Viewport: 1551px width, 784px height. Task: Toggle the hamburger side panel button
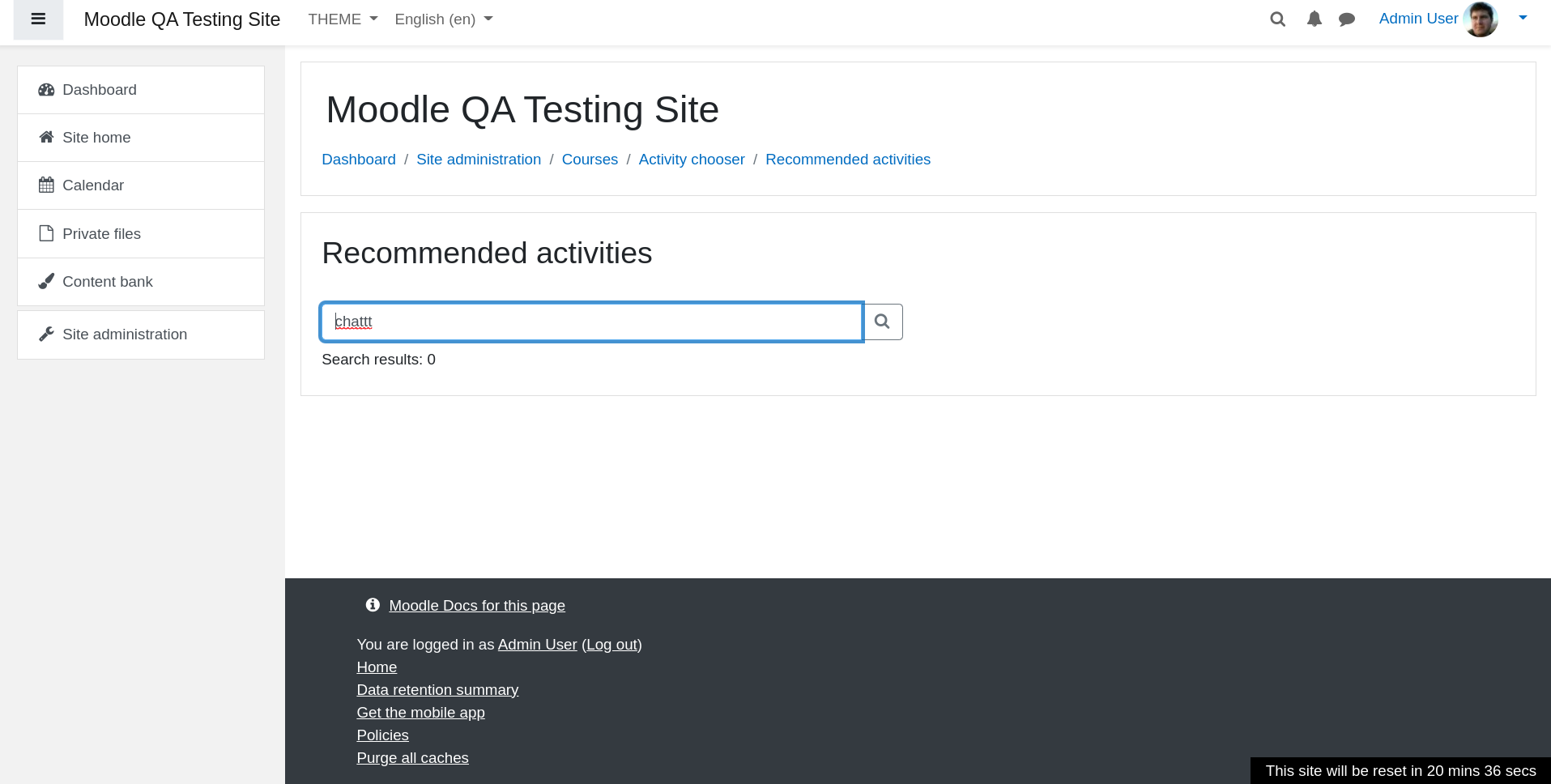38,19
